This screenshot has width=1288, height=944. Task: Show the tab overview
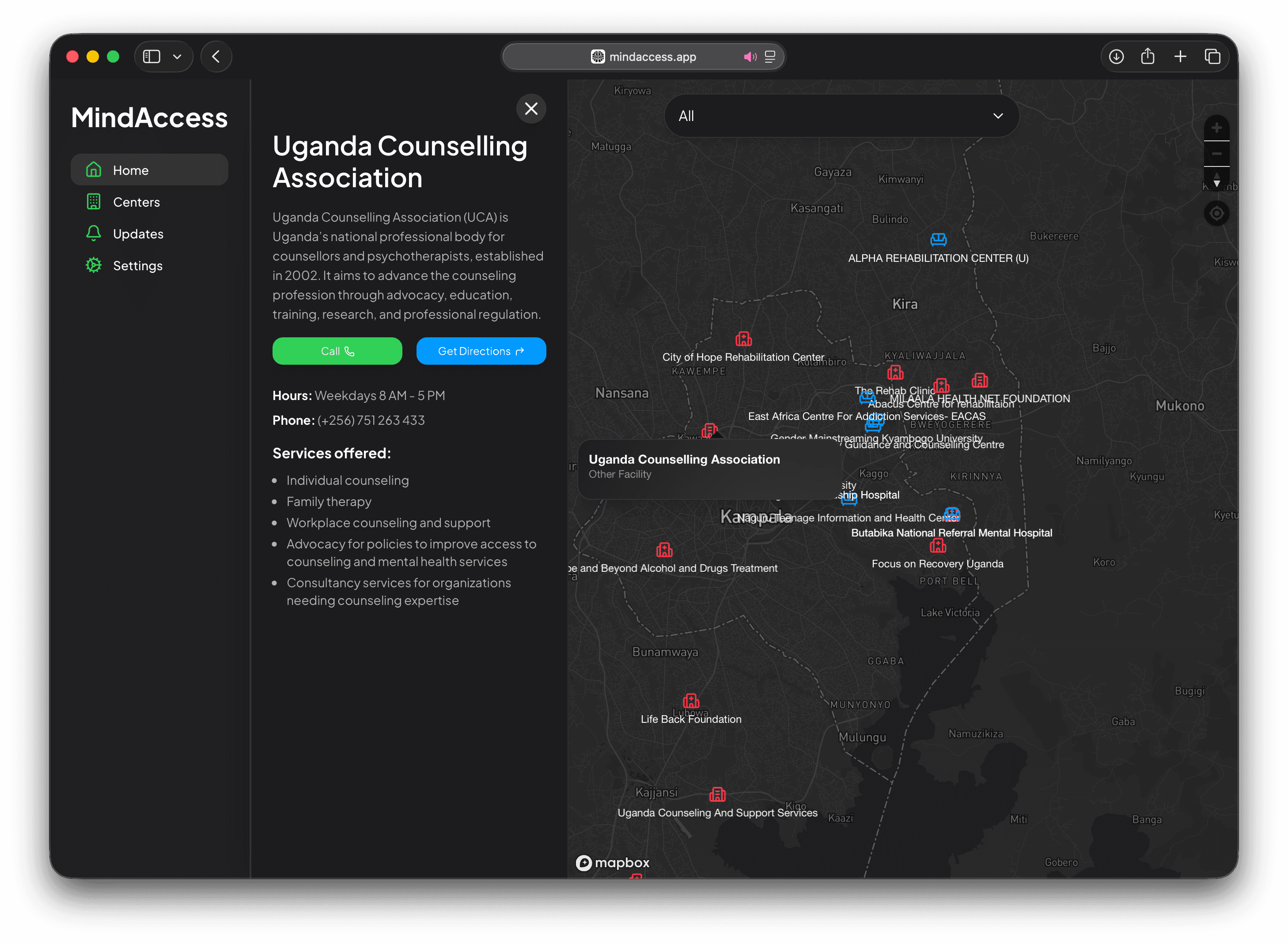click(1212, 57)
